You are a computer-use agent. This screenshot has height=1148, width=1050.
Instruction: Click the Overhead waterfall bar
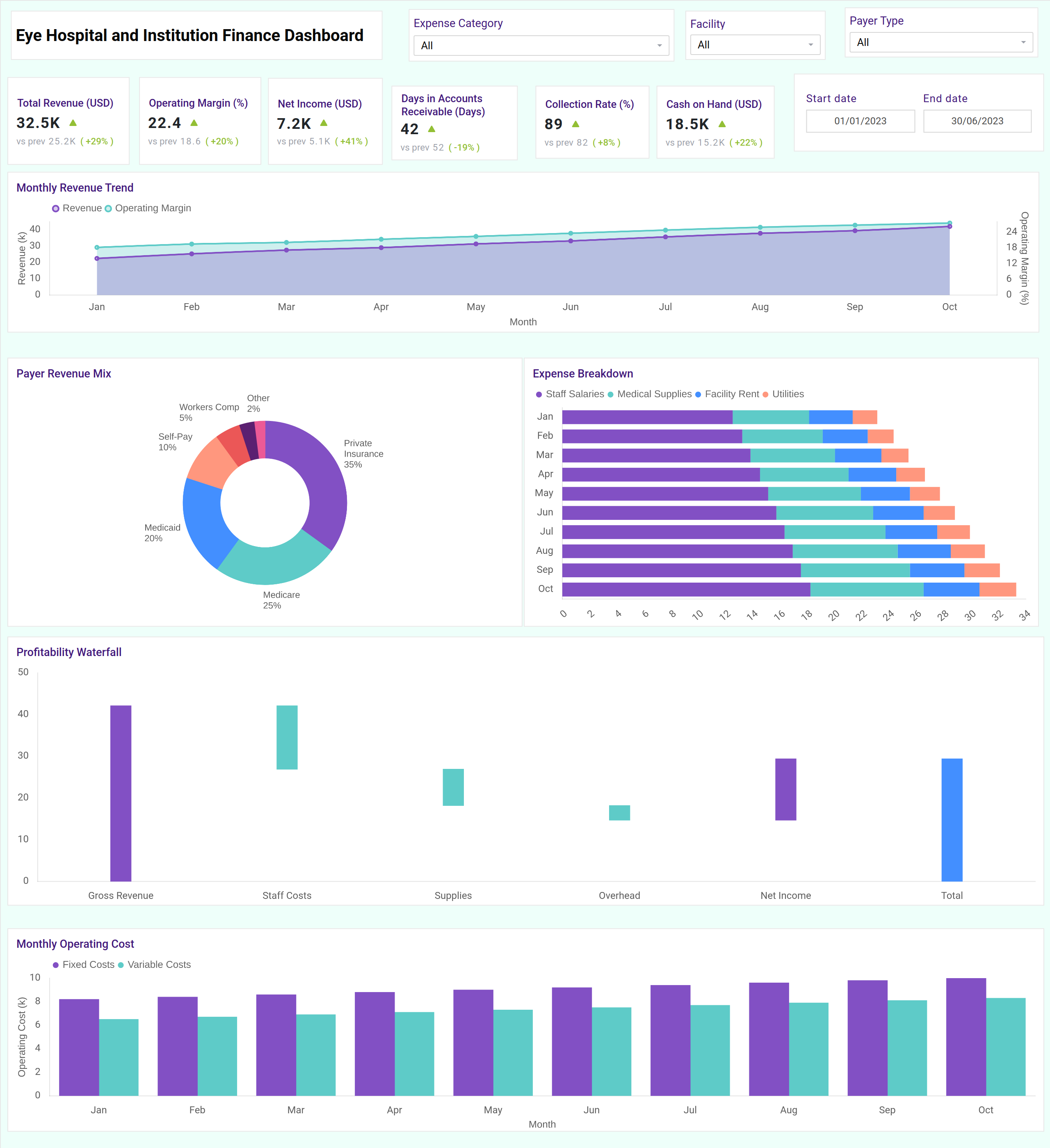pos(619,813)
